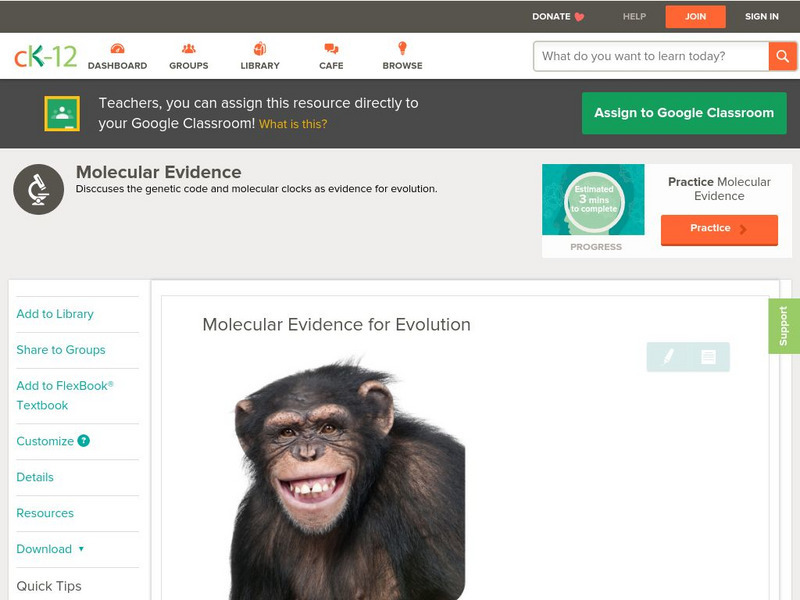Click the Customize help question icon
Screen dimensions: 800x600
coord(84,441)
